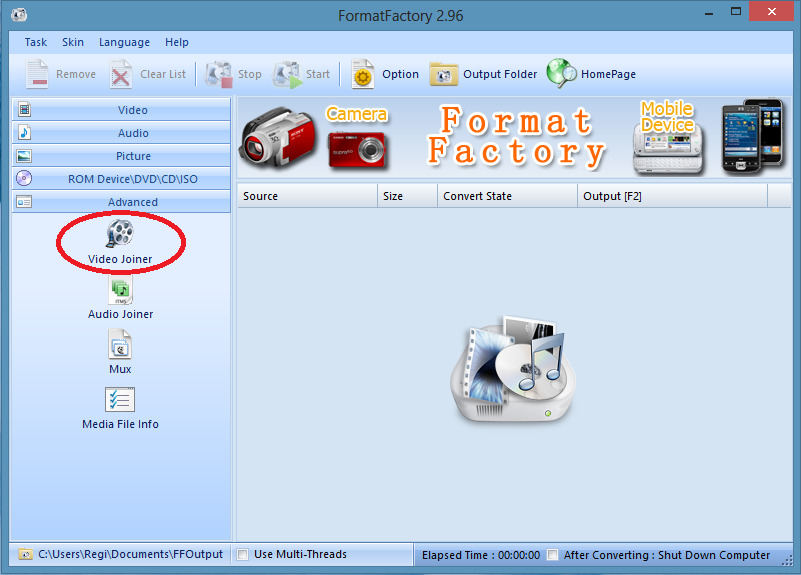Click the Camera banner text
This screenshot has height=575, width=801.
click(357, 114)
